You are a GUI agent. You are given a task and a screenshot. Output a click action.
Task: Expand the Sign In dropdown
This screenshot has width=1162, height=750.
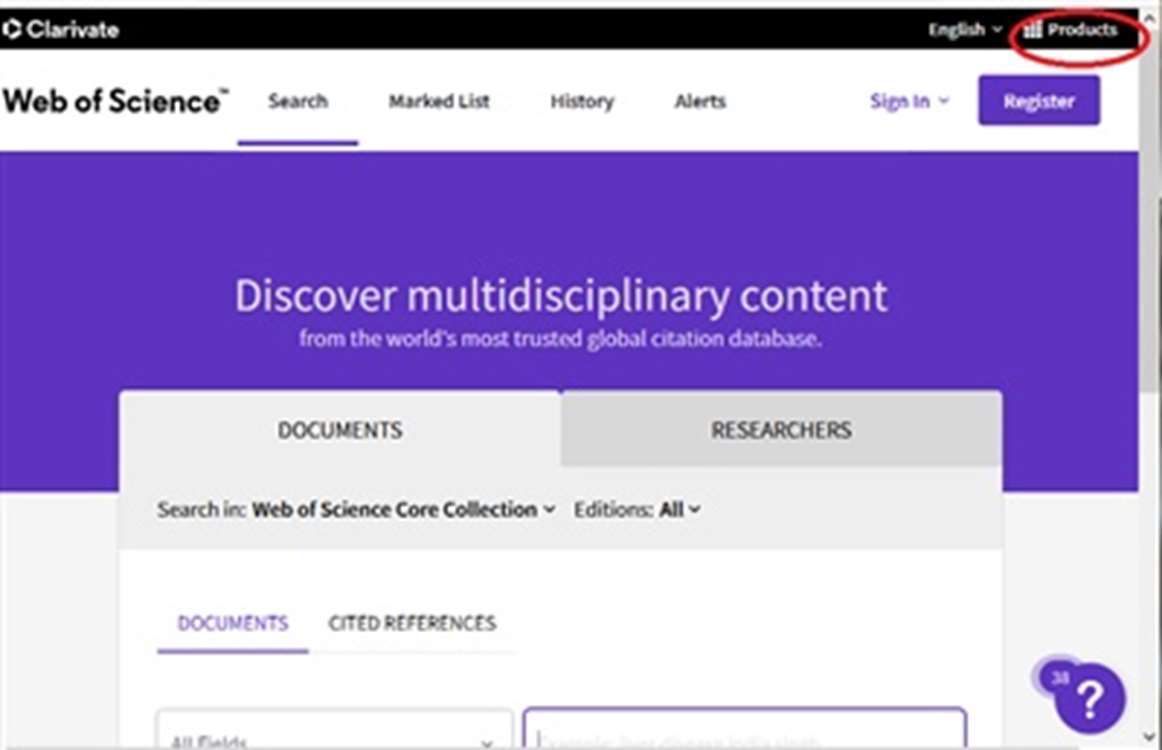coord(909,101)
